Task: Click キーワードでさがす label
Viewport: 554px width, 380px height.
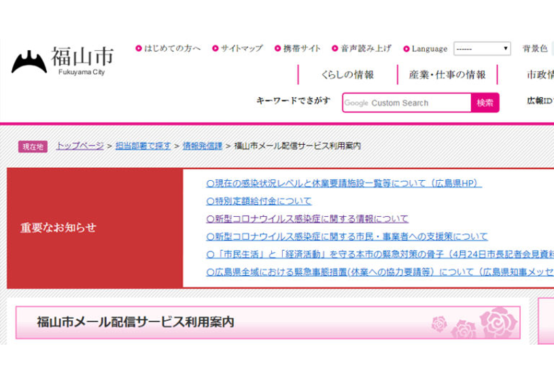Action: click(x=293, y=101)
